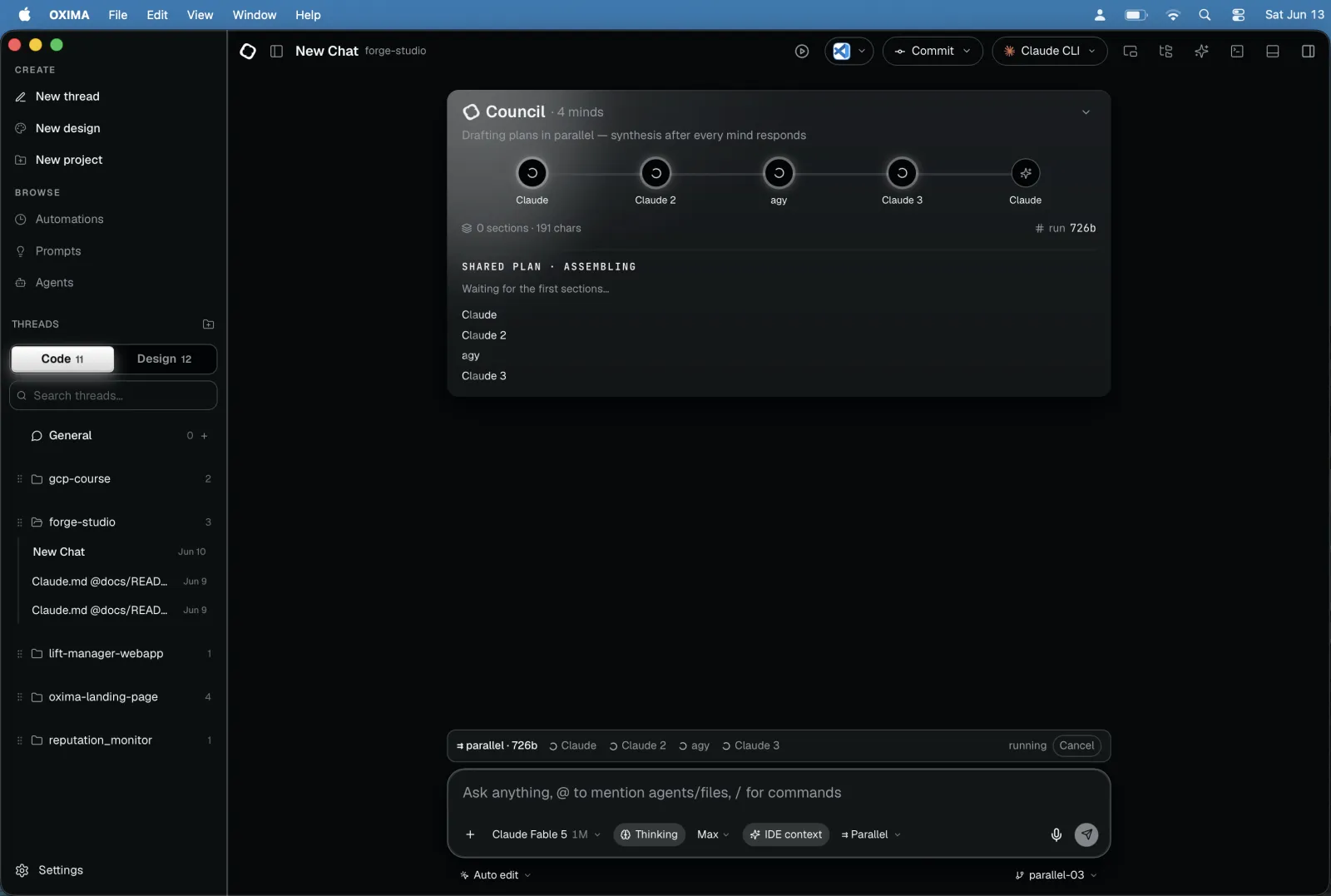Click the Claude 3 mind node
The width and height of the screenshot is (1331, 896).
pyautogui.click(x=902, y=173)
